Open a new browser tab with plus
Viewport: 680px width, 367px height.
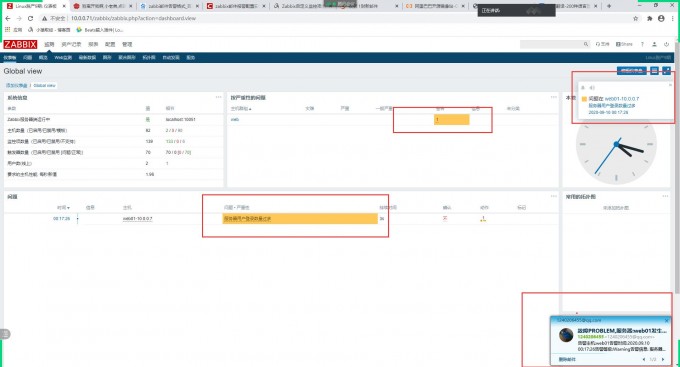point(609,6)
